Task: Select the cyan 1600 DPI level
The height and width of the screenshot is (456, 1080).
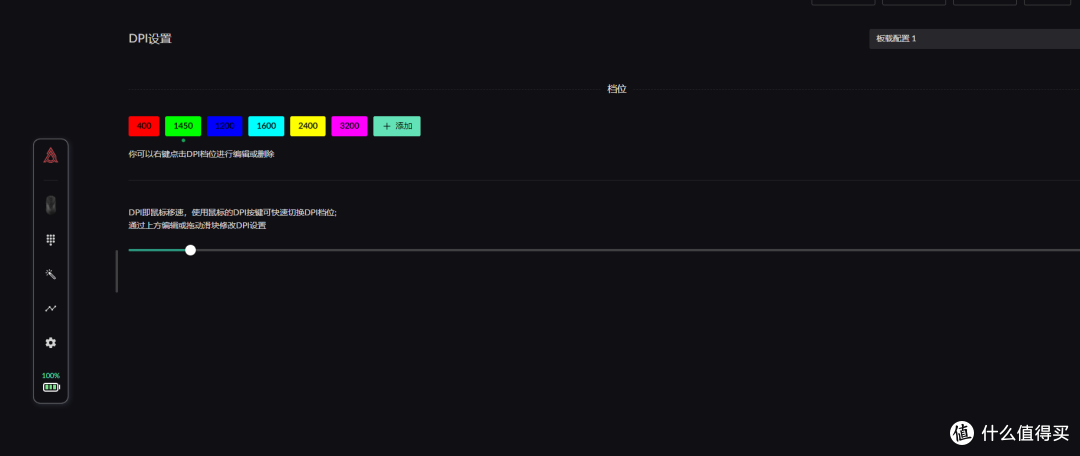Action: tap(267, 126)
